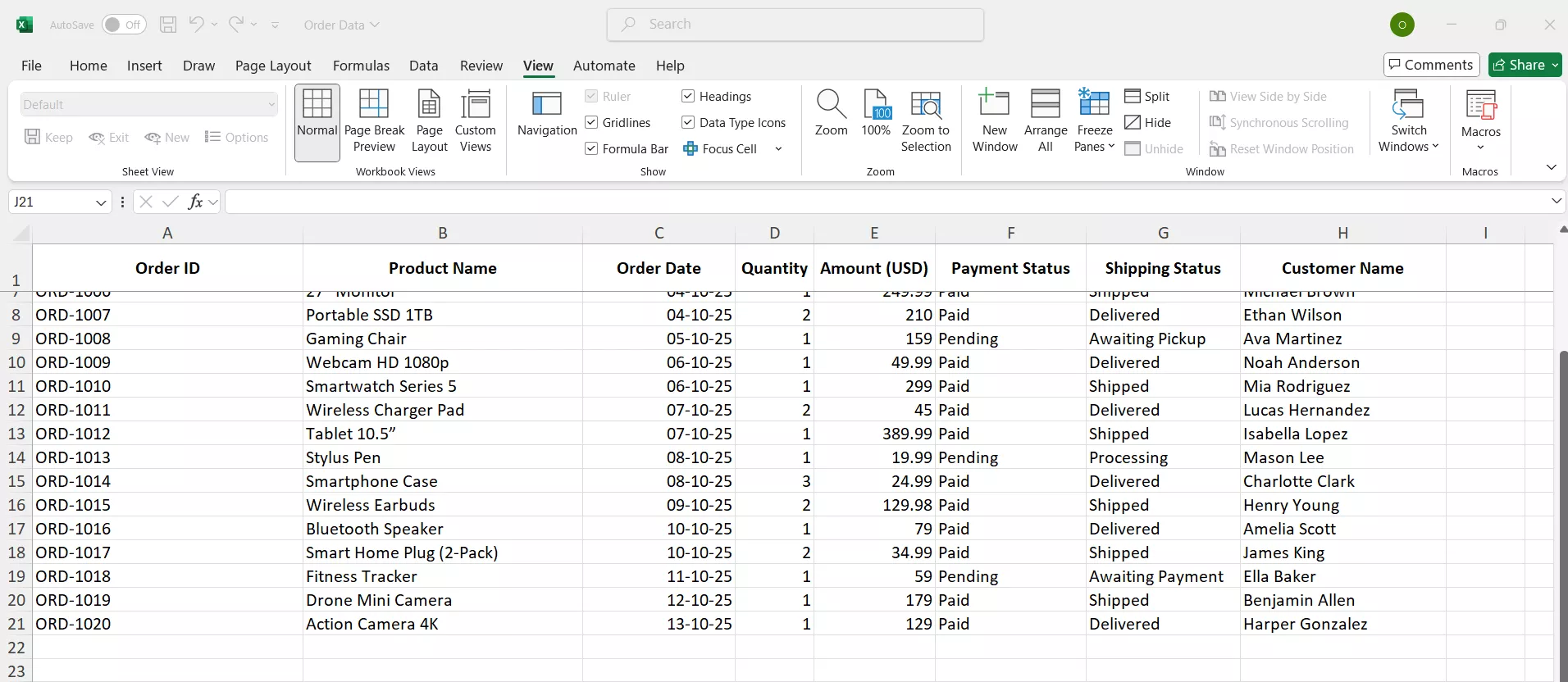Screen dimensions: 1568x682
Task: Click Zoom to Selection icon
Action: [926, 121]
